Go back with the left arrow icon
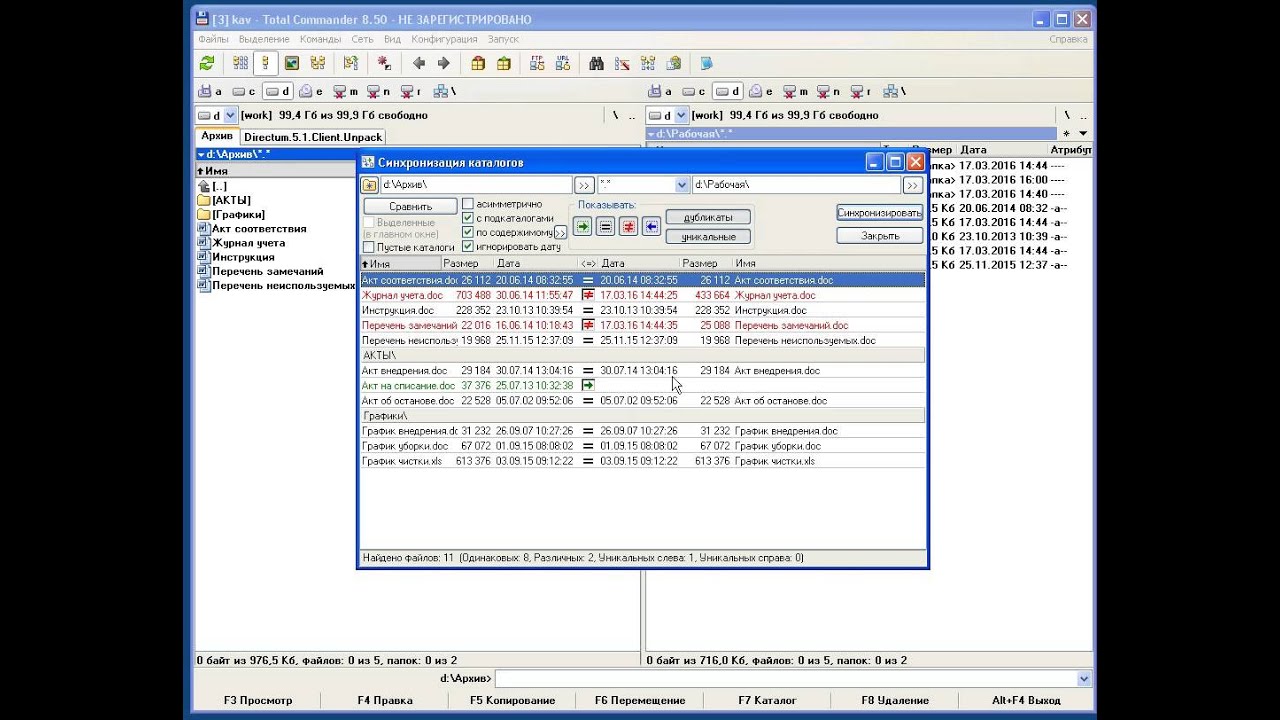The image size is (1280, 720). coord(418,63)
